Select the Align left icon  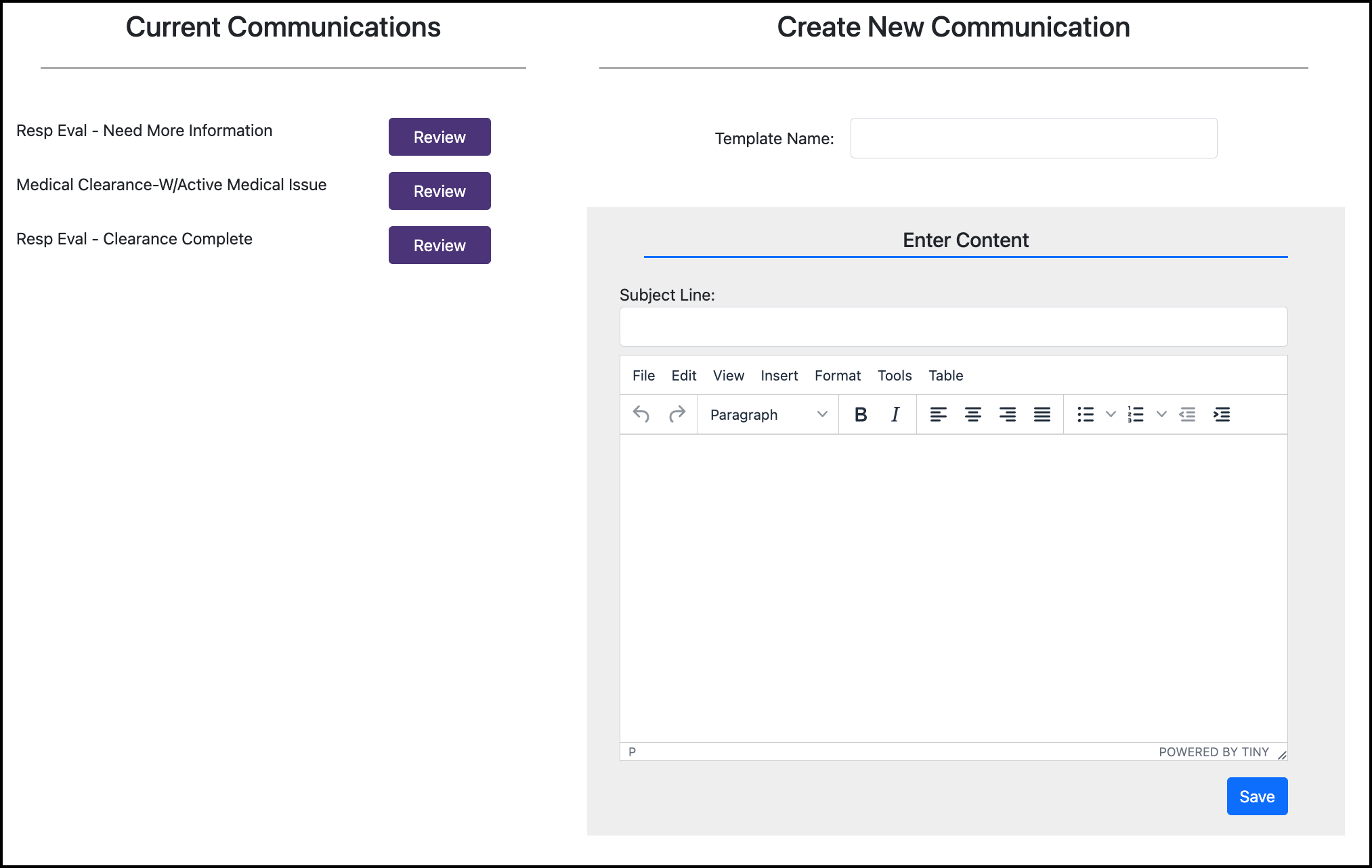pyautogui.click(x=939, y=414)
